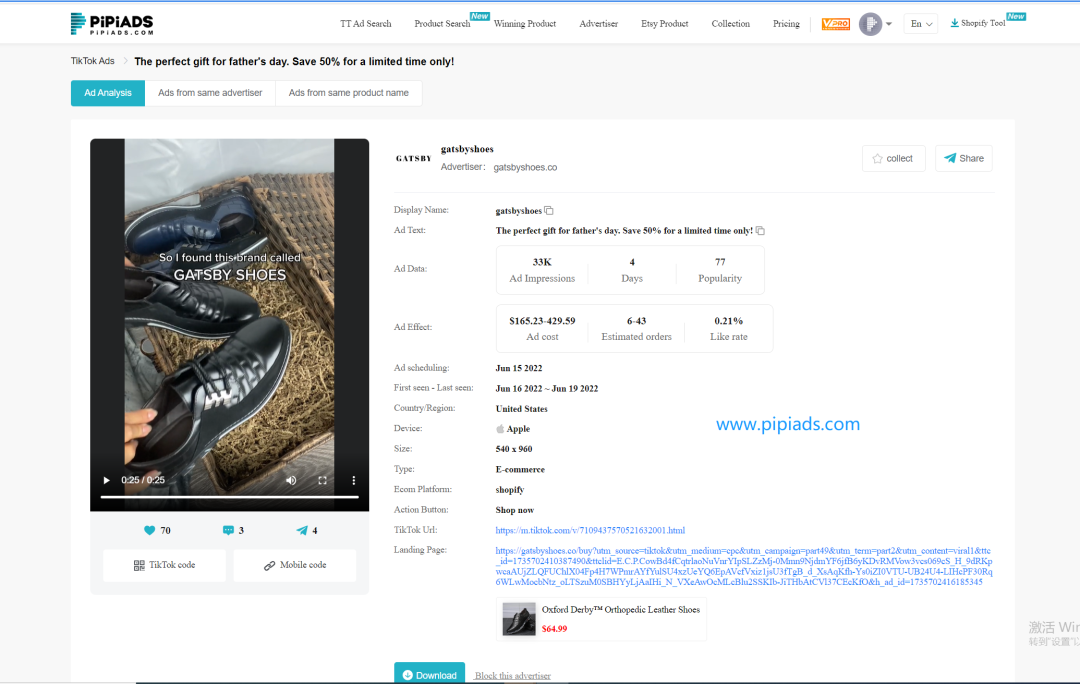Open Winning Product menu
1080x684 pixels.
pyautogui.click(x=525, y=23)
